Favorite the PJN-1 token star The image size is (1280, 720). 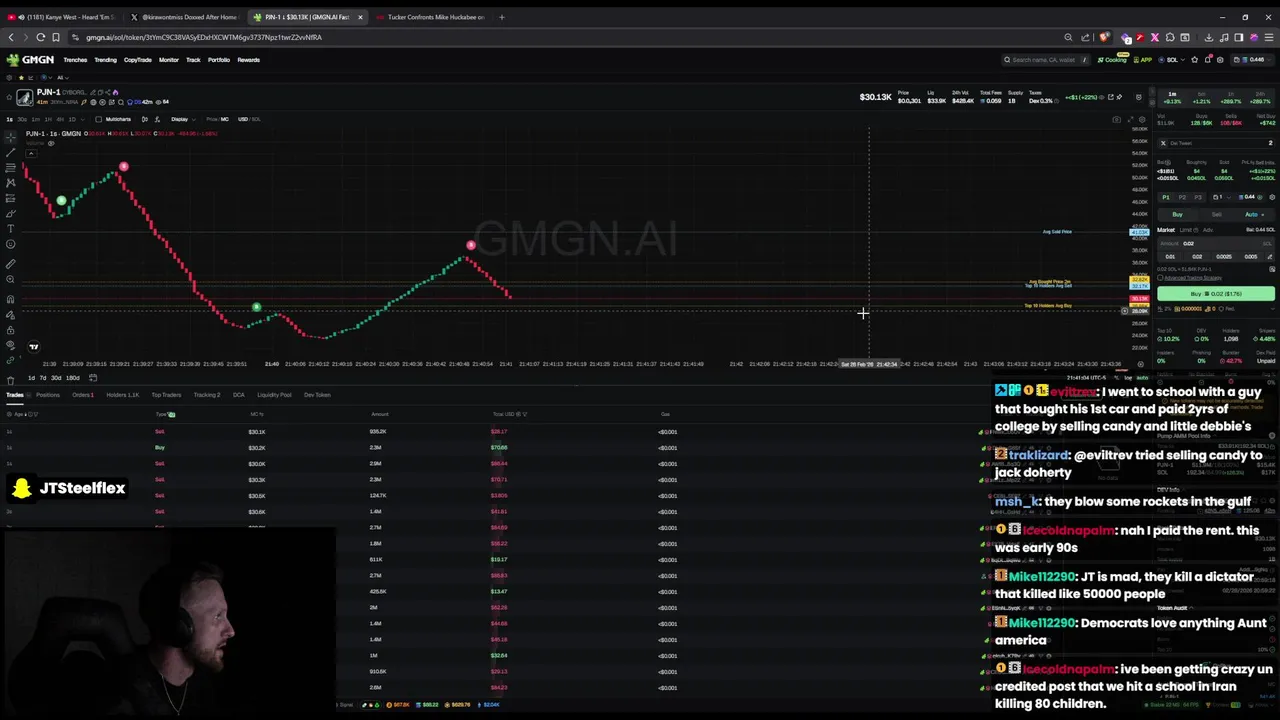(9, 97)
